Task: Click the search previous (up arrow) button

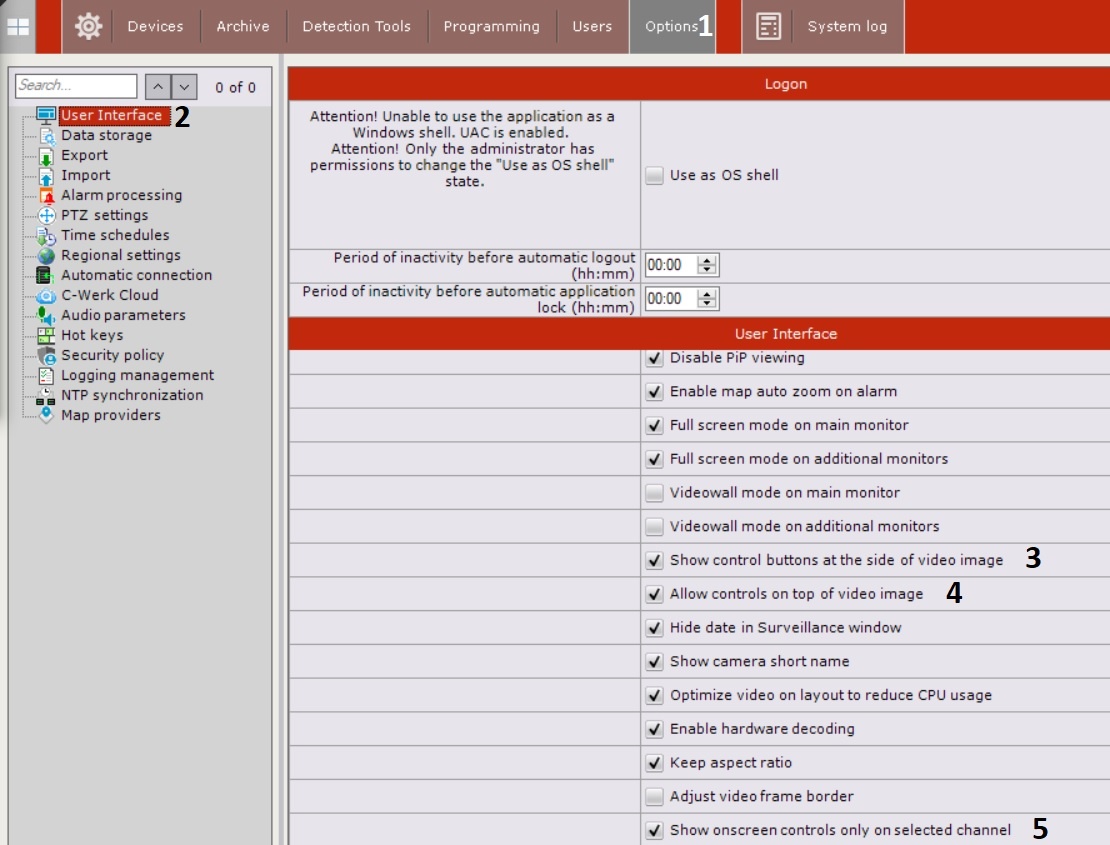Action: click(158, 87)
